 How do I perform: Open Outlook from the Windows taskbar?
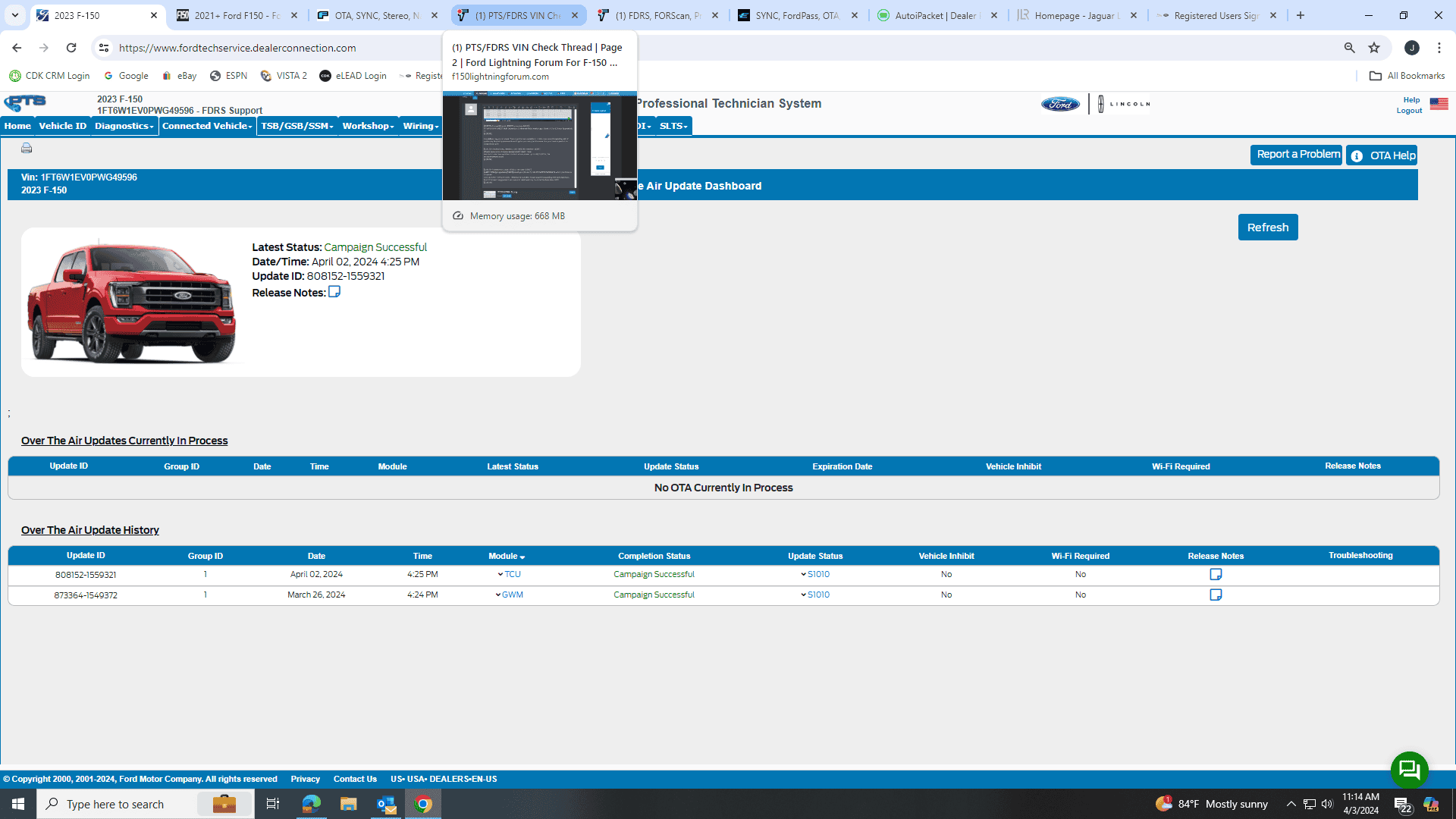(386, 804)
